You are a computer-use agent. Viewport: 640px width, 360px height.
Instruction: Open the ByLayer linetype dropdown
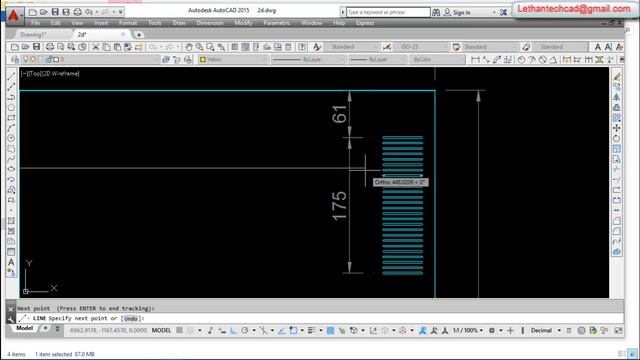pos(308,60)
